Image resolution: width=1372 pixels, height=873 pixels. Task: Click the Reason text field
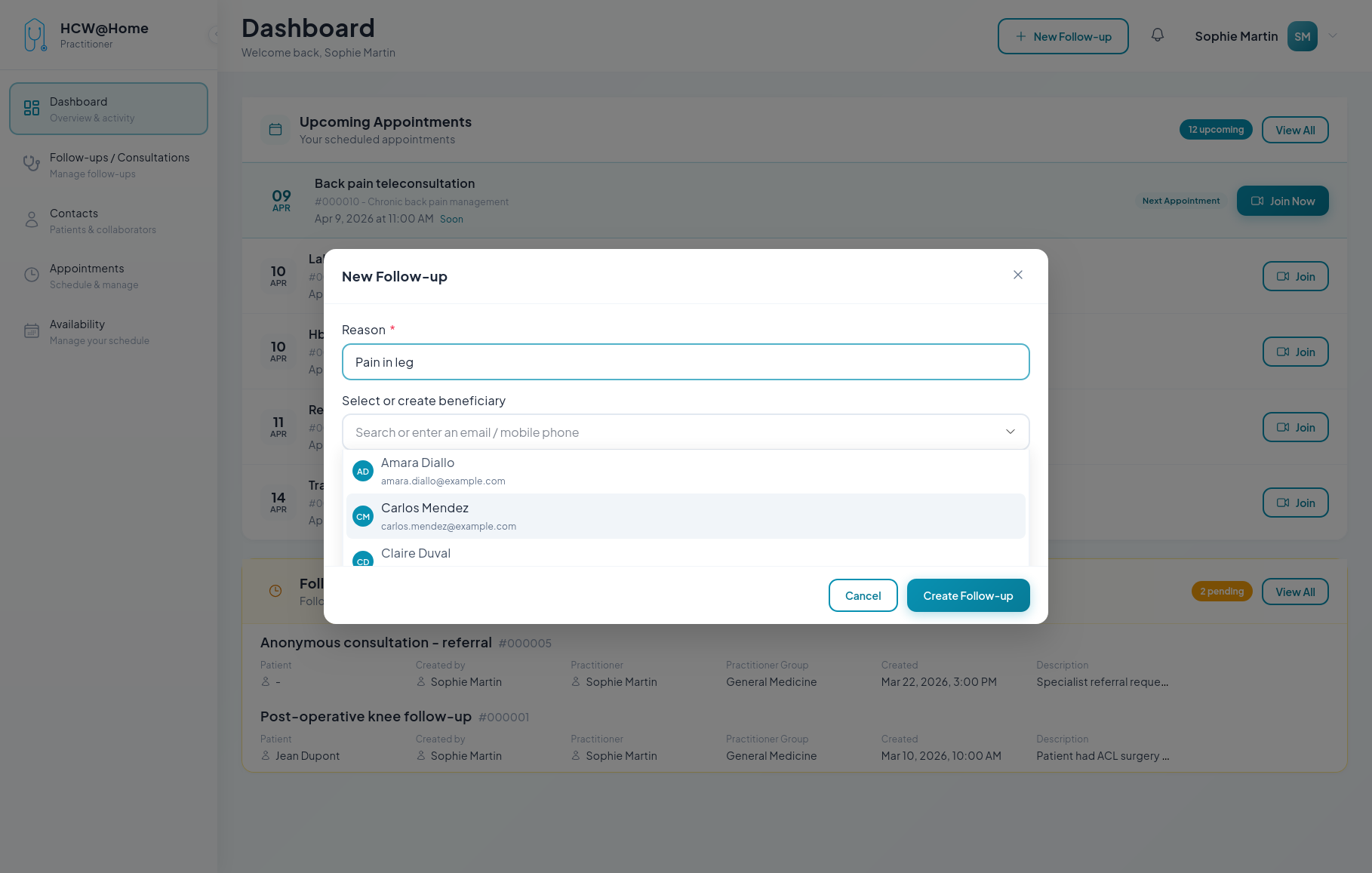pyautogui.click(x=685, y=362)
